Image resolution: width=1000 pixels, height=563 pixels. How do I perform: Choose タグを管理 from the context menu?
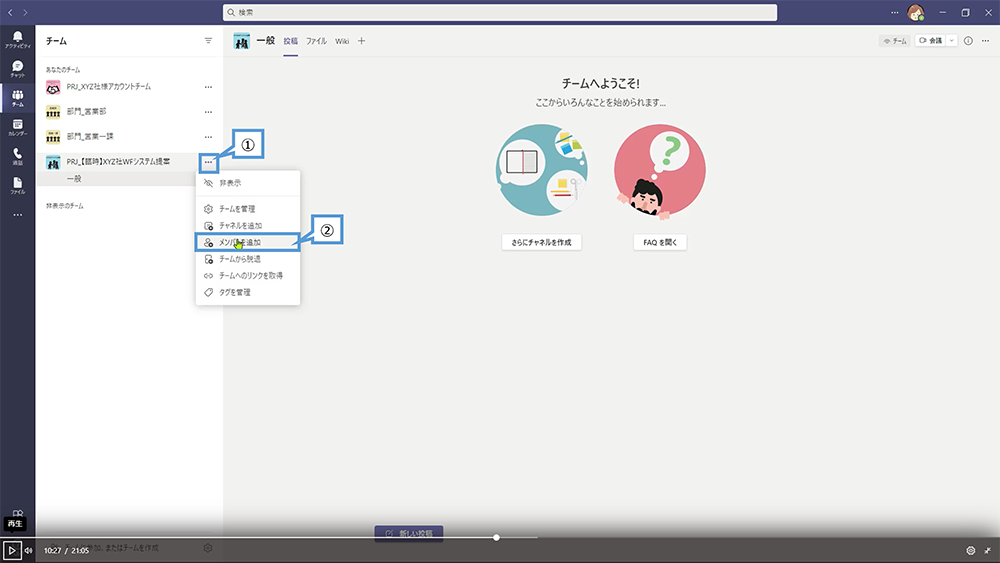click(x=247, y=292)
